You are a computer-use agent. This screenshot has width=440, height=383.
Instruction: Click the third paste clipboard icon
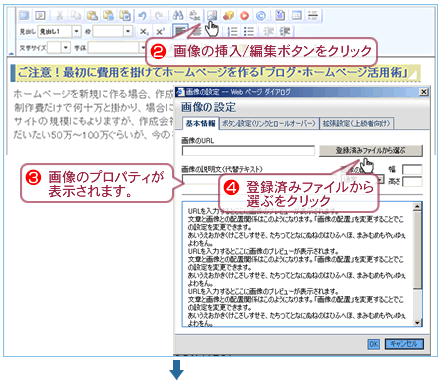pyautogui.click(x=125, y=15)
